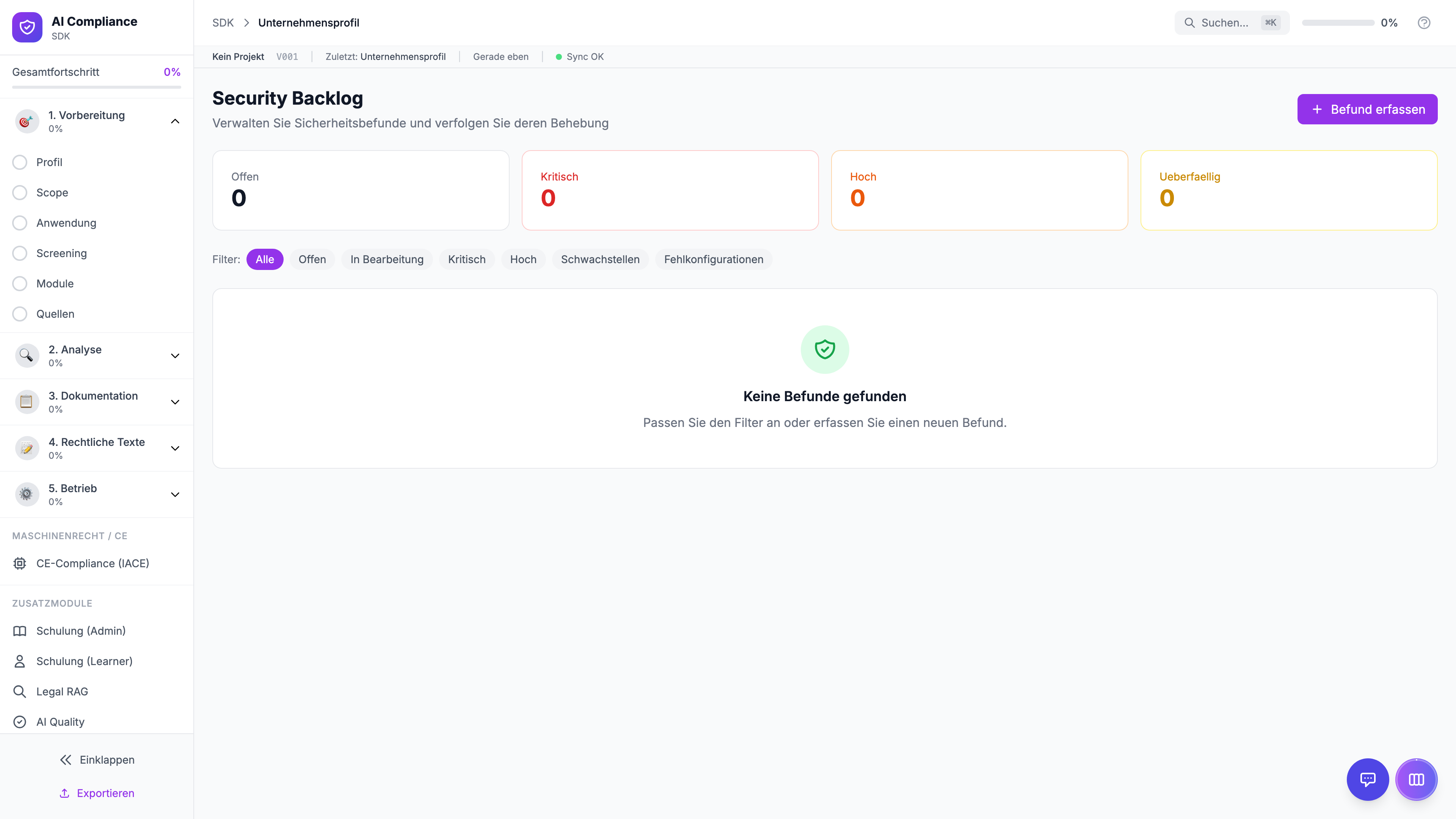Collapse the 1. Vorbereitung section
Image resolution: width=1456 pixels, height=819 pixels.
[175, 121]
